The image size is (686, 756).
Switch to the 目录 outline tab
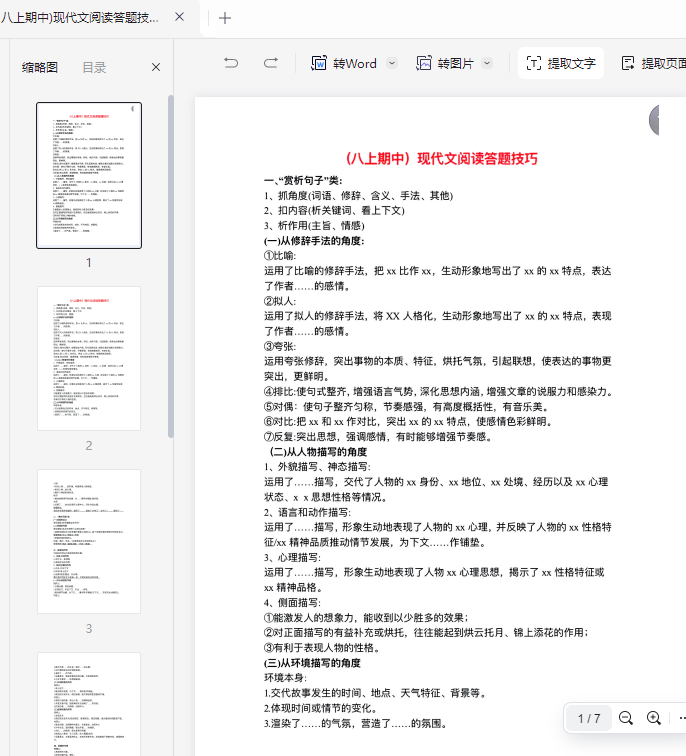[94, 67]
